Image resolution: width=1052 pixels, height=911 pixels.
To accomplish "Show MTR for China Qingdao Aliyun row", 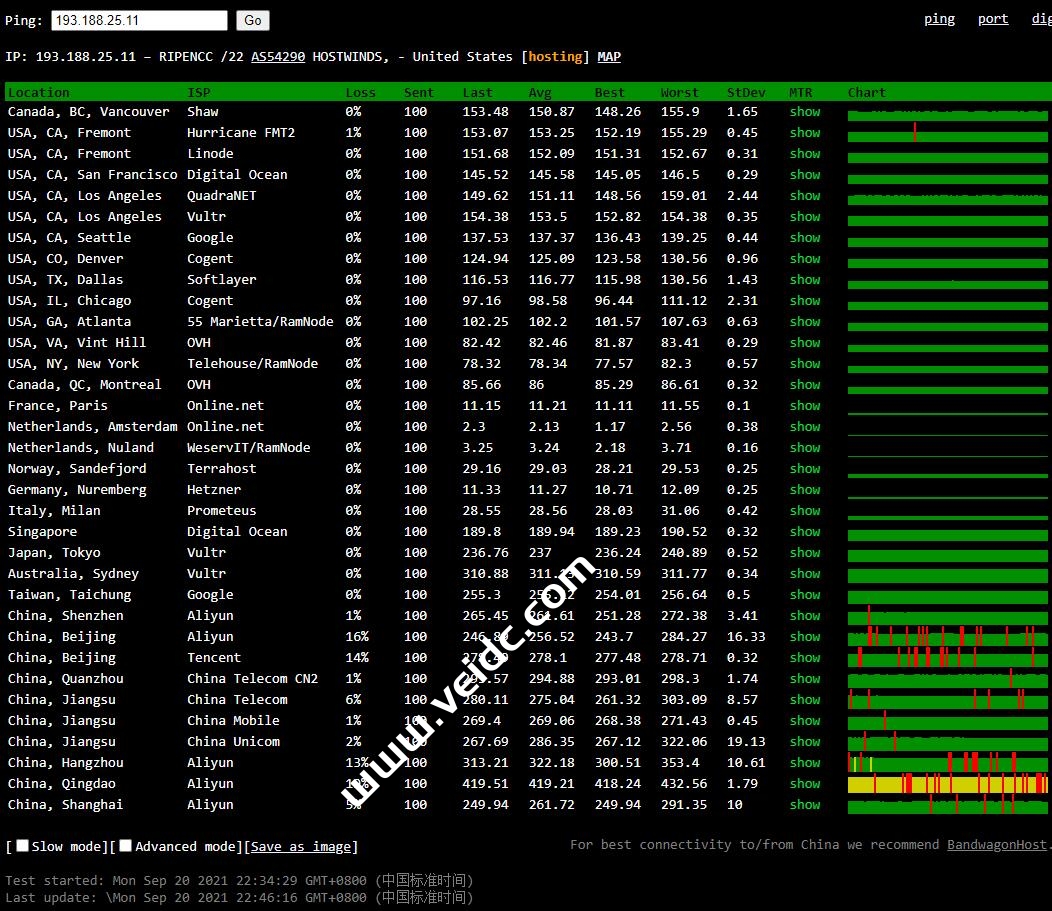I will [804, 784].
